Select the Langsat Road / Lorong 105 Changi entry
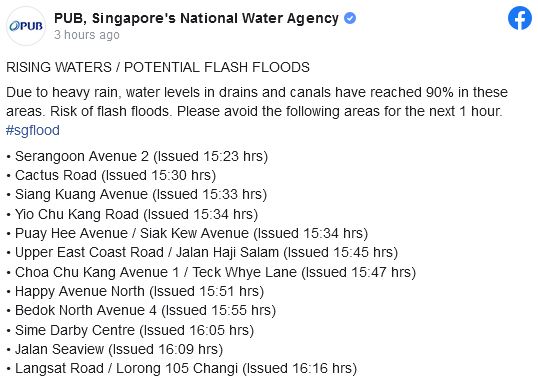 (182, 368)
